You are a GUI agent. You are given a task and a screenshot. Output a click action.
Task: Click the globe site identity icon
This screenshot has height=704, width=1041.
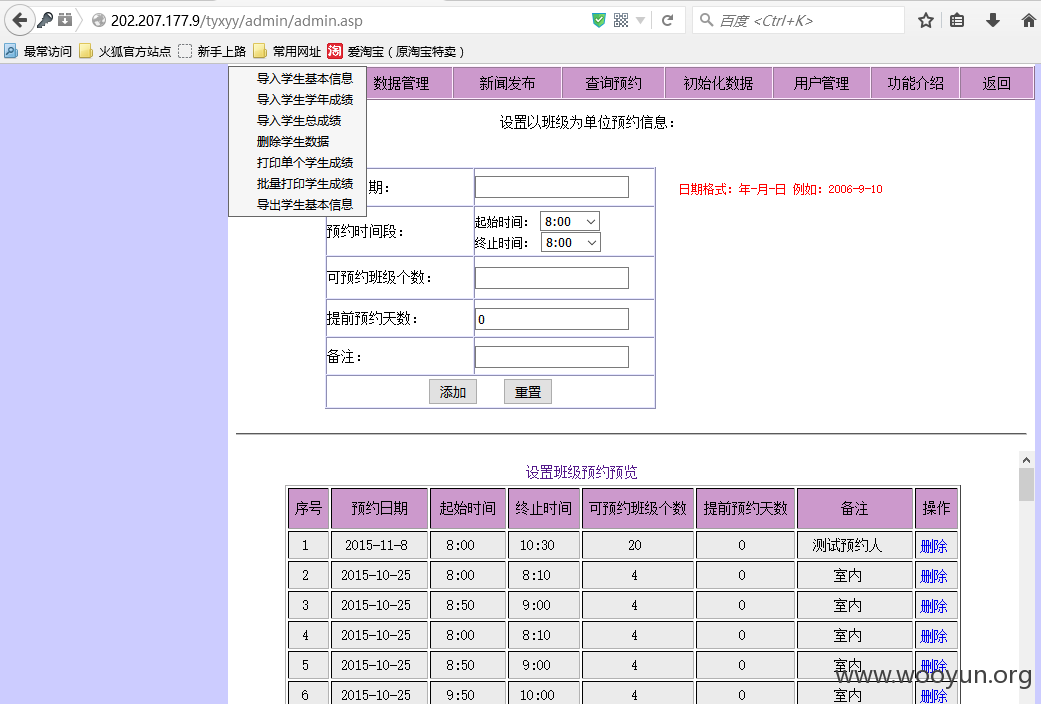99,21
